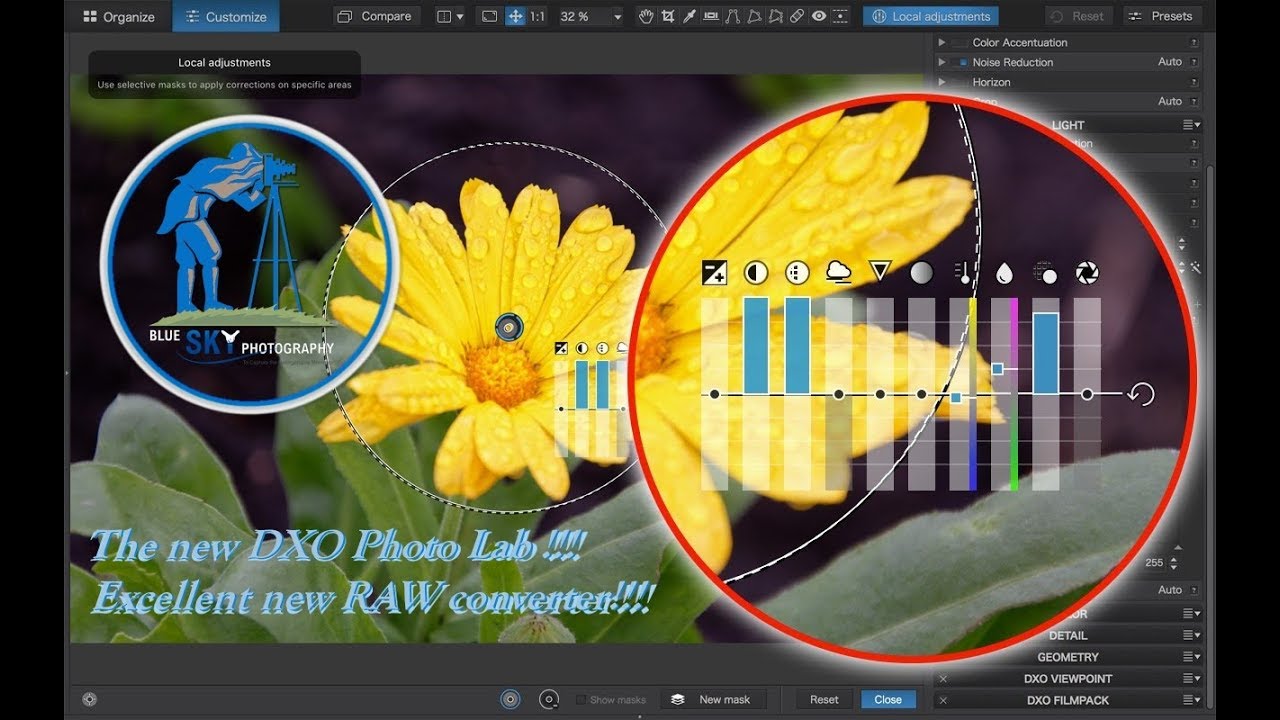Select the fit-to-screen zoom icon
Viewport: 1280px width, 720px height.
click(489, 16)
